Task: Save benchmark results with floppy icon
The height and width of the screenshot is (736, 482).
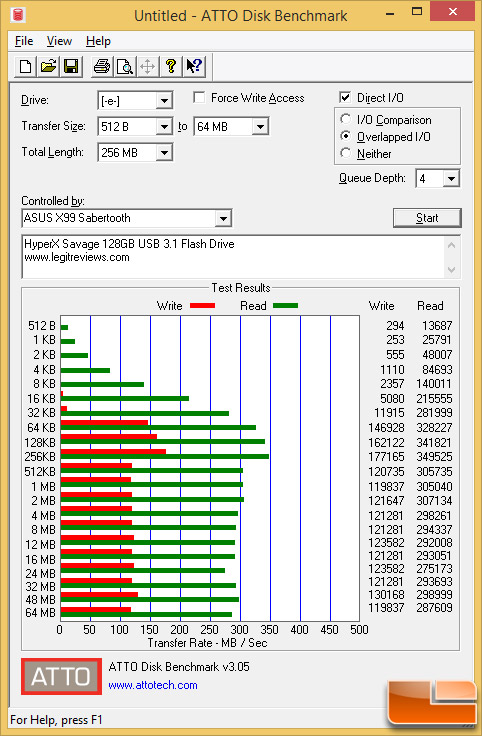Action: coord(71,66)
